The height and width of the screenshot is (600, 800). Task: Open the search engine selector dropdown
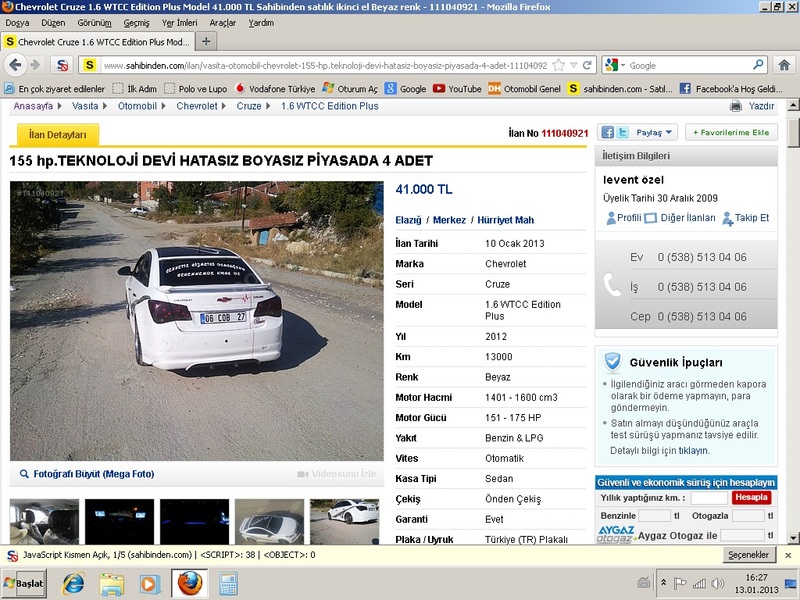(614, 65)
